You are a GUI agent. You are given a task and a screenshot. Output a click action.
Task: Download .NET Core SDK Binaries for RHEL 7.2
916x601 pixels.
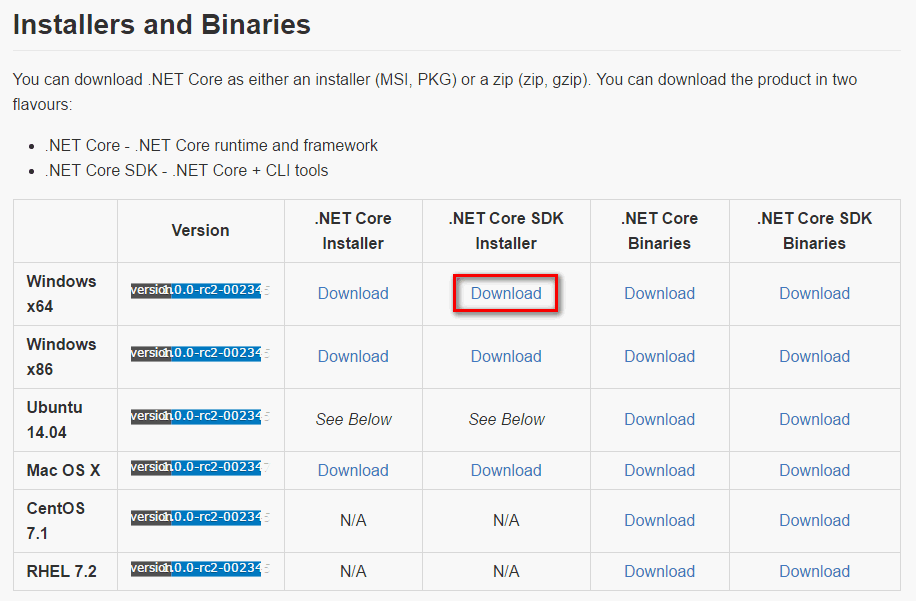(x=814, y=571)
